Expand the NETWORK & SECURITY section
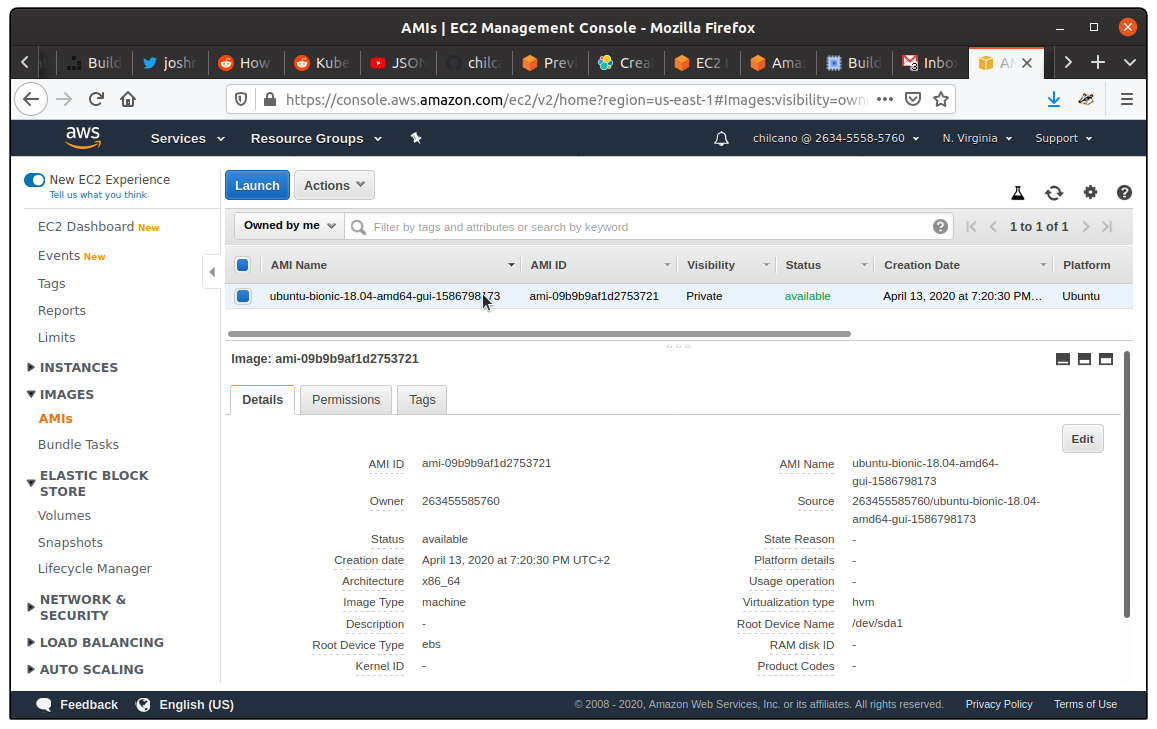 pyautogui.click(x=77, y=607)
